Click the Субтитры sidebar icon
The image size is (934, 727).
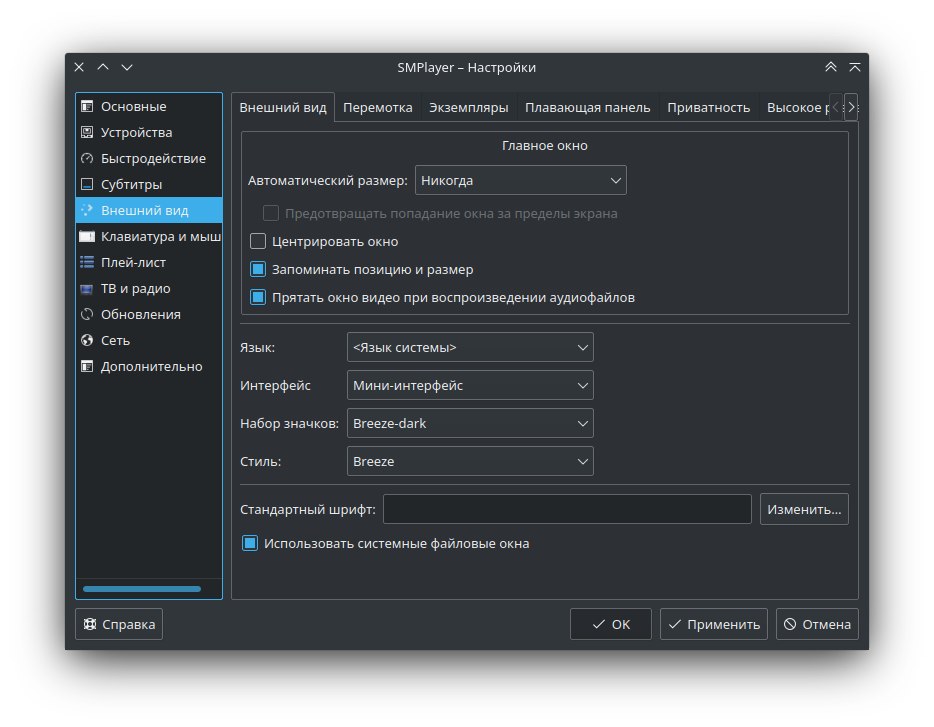(87, 184)
